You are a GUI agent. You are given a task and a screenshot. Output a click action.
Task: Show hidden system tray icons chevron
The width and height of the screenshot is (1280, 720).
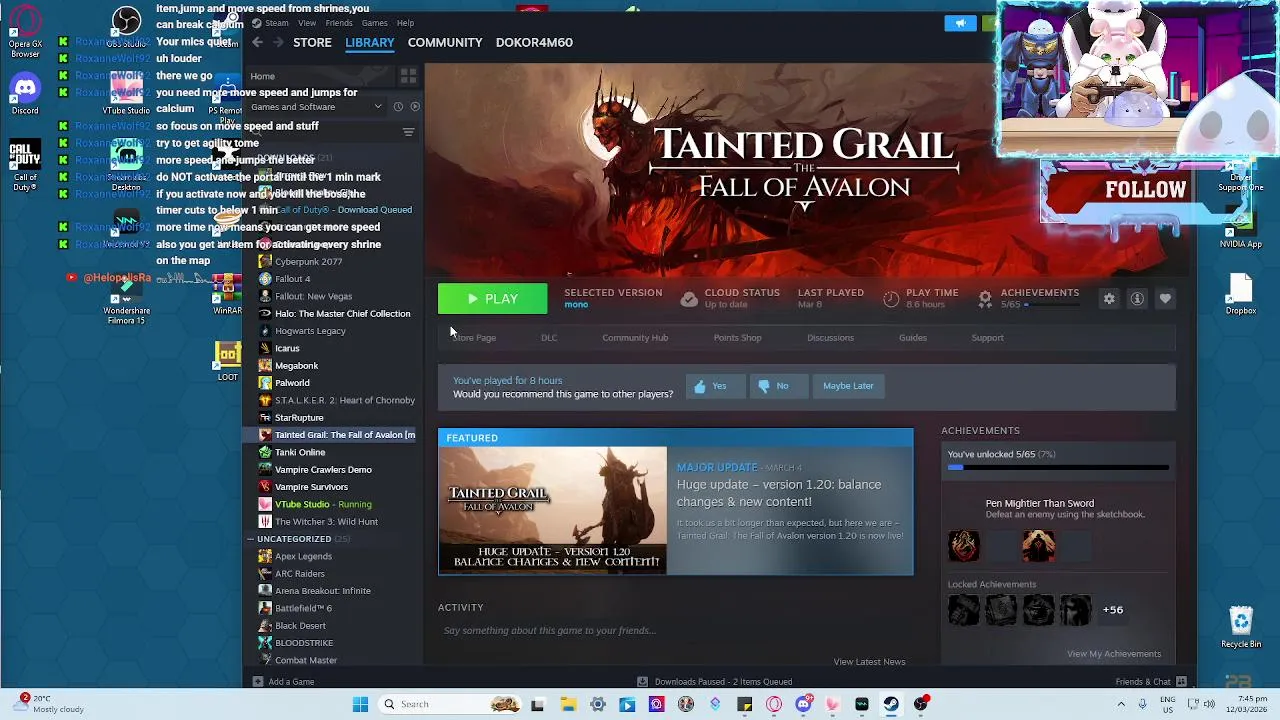pos(1121,704)
